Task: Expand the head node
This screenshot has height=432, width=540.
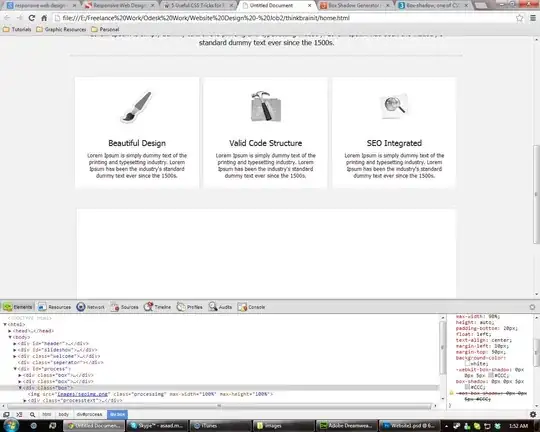Action: point(10,331)
